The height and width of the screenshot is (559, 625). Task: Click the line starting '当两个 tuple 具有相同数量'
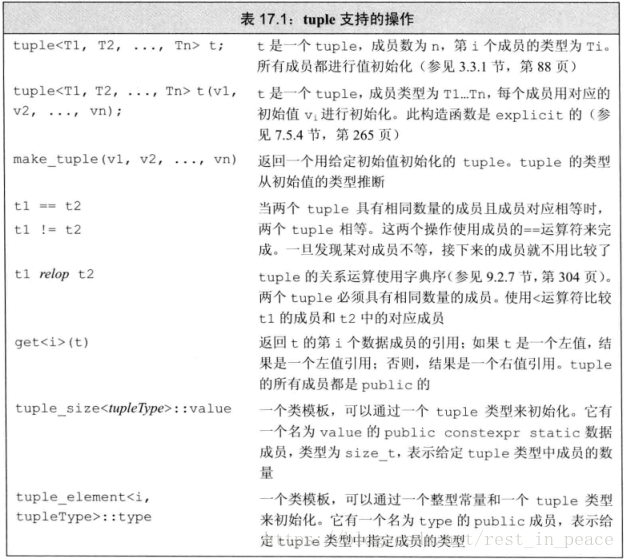coord(432,209)
